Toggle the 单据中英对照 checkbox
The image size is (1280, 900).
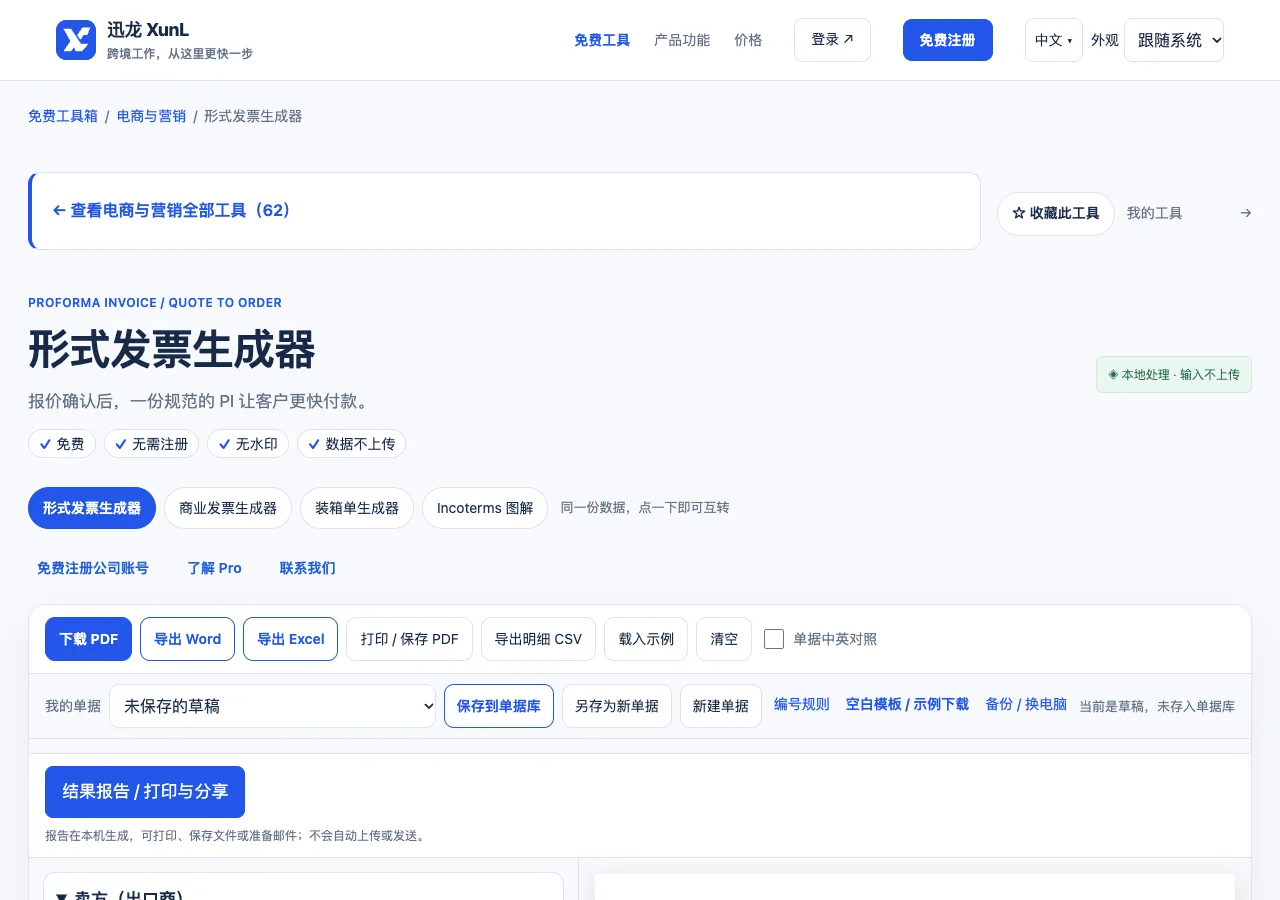[774, 639]
